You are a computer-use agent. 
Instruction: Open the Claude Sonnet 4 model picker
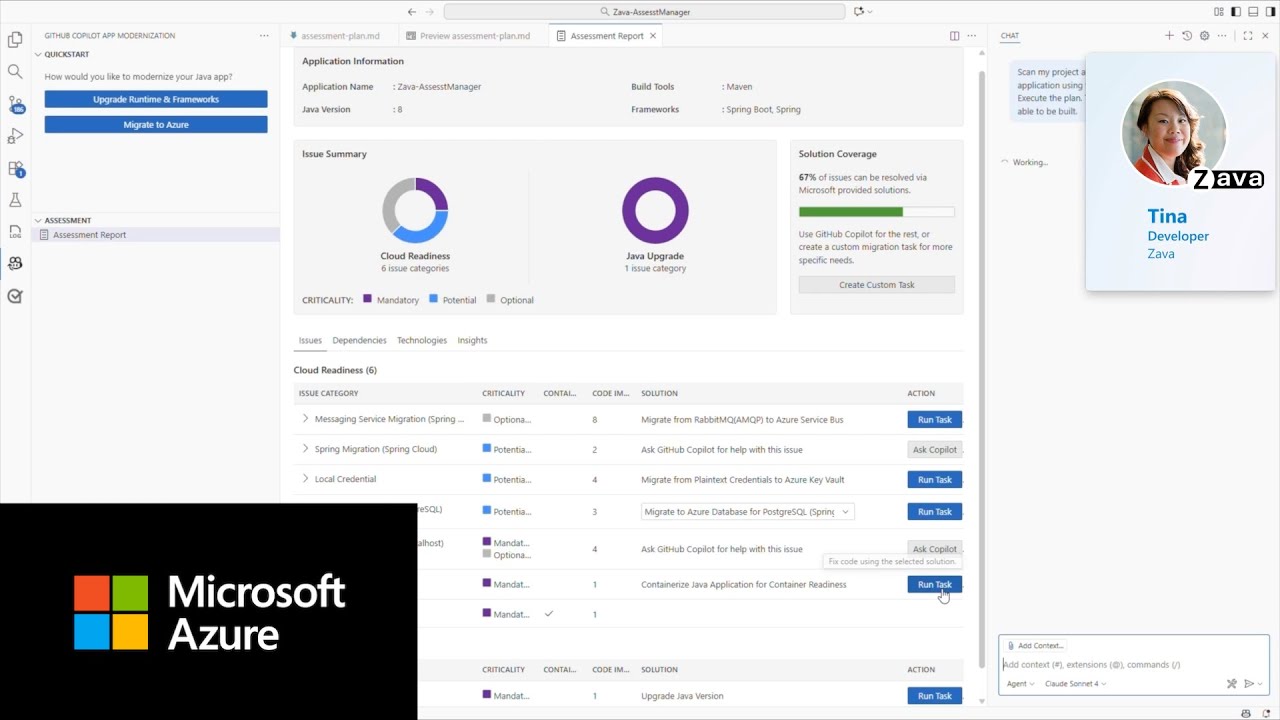1075,684
